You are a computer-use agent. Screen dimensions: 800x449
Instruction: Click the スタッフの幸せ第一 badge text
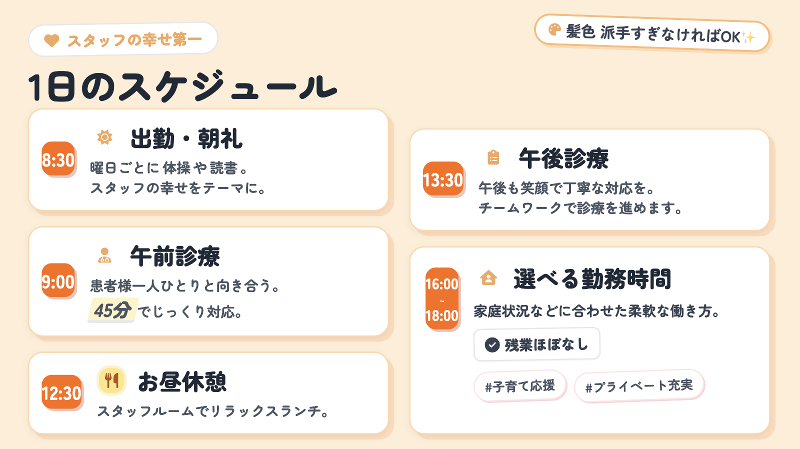[x=134, y=40]
